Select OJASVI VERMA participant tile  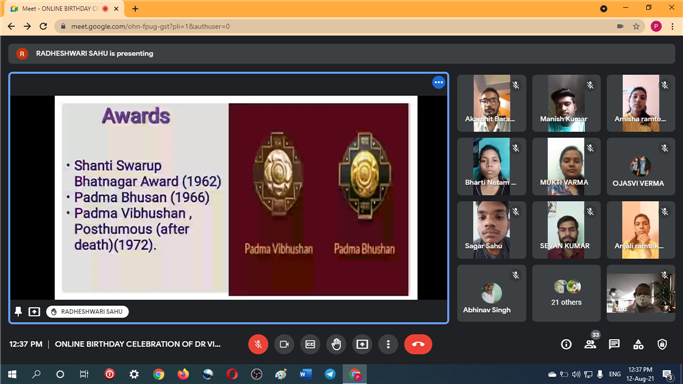(x=641, y=166)
